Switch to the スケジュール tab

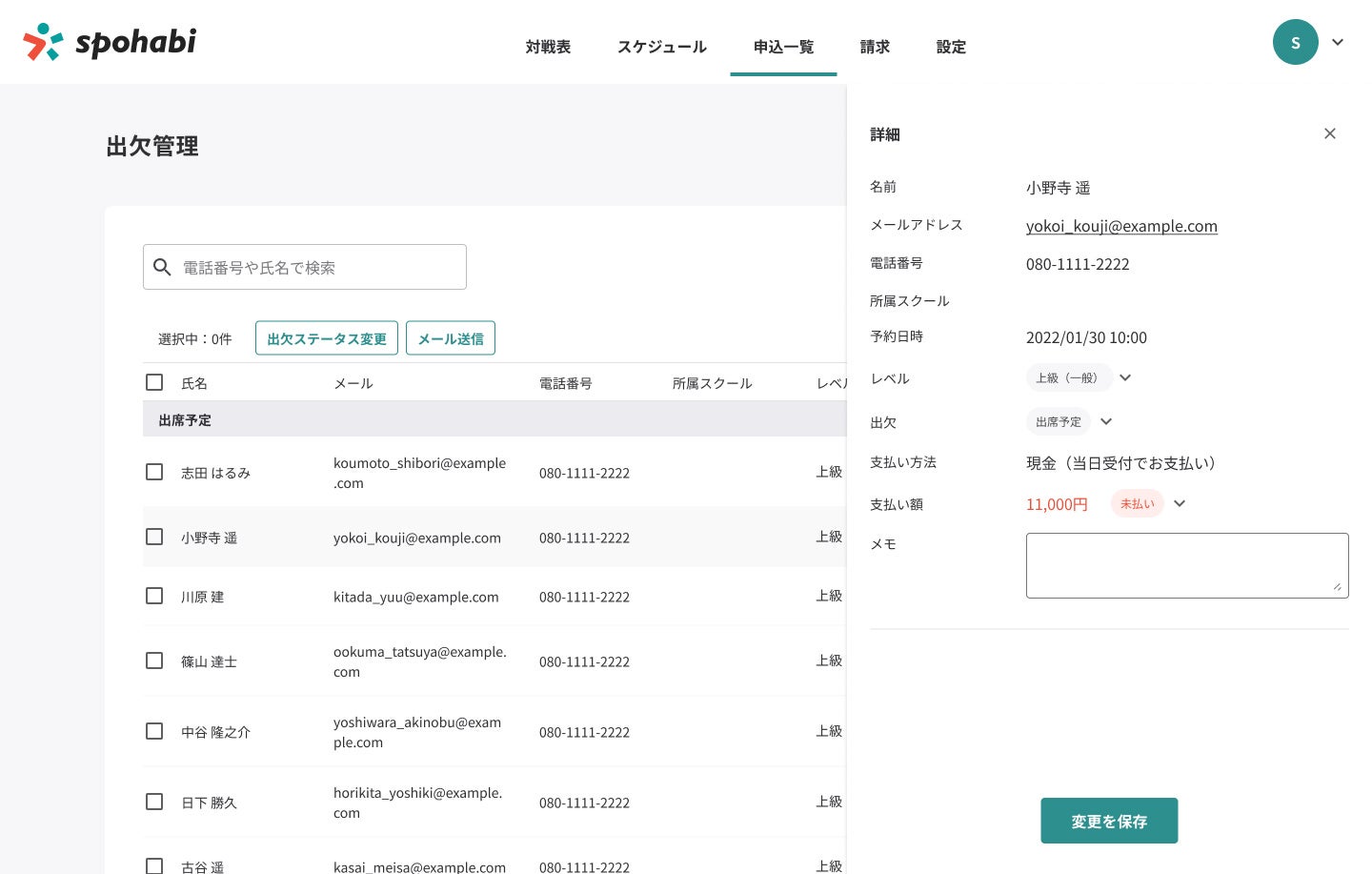[x=661, y=47]
